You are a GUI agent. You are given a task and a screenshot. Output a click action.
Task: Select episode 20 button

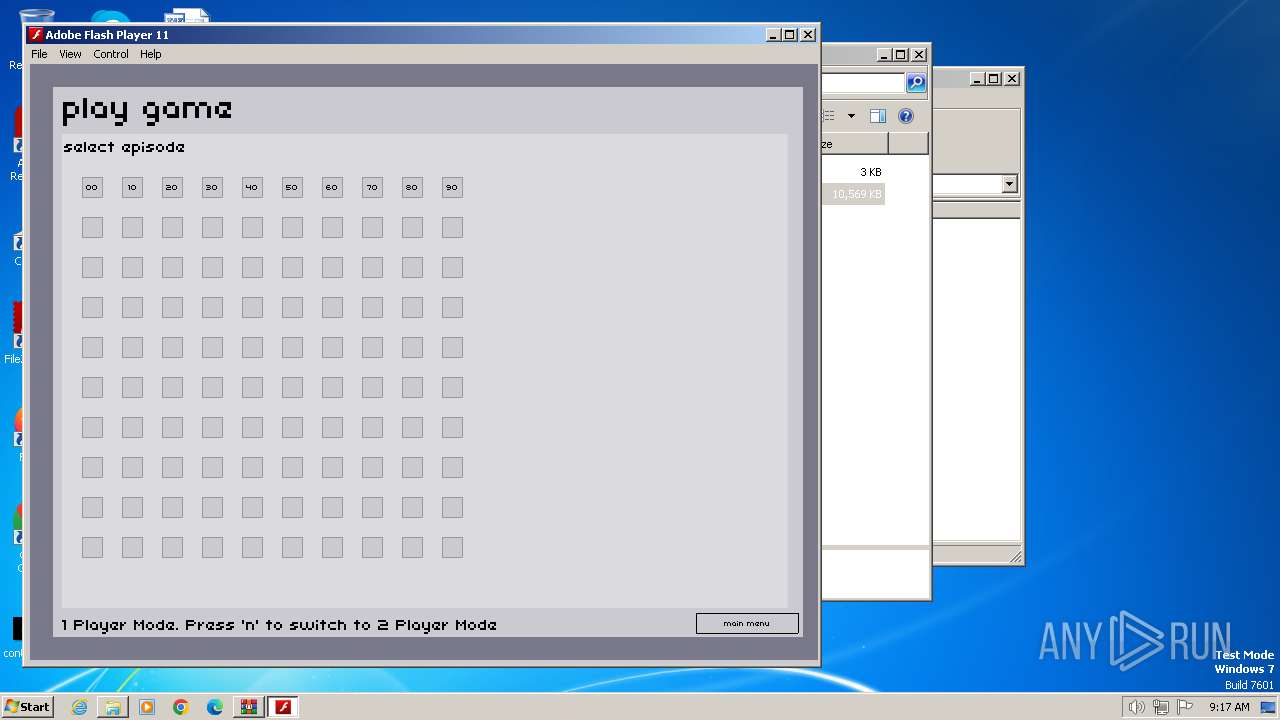click(x=172, y=187)
